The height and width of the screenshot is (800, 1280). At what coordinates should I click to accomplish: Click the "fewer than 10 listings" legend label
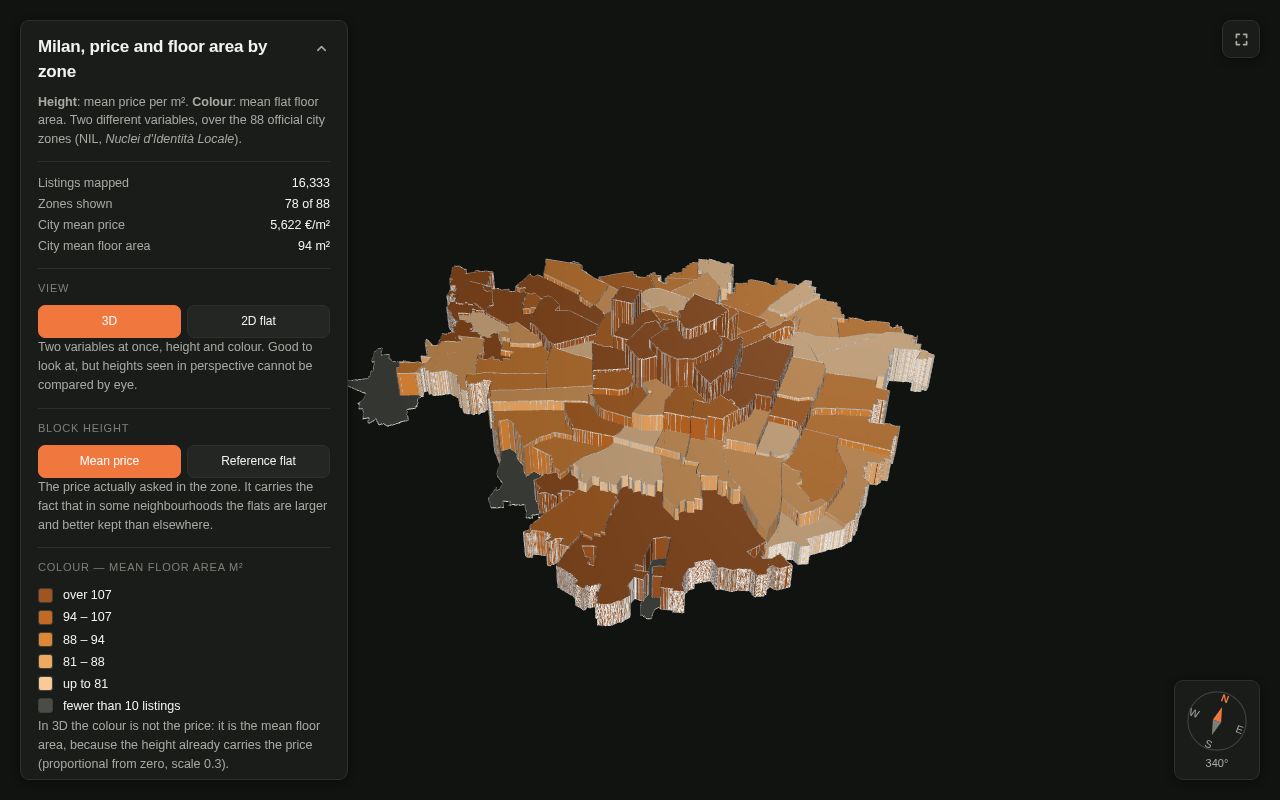(122, 706)
